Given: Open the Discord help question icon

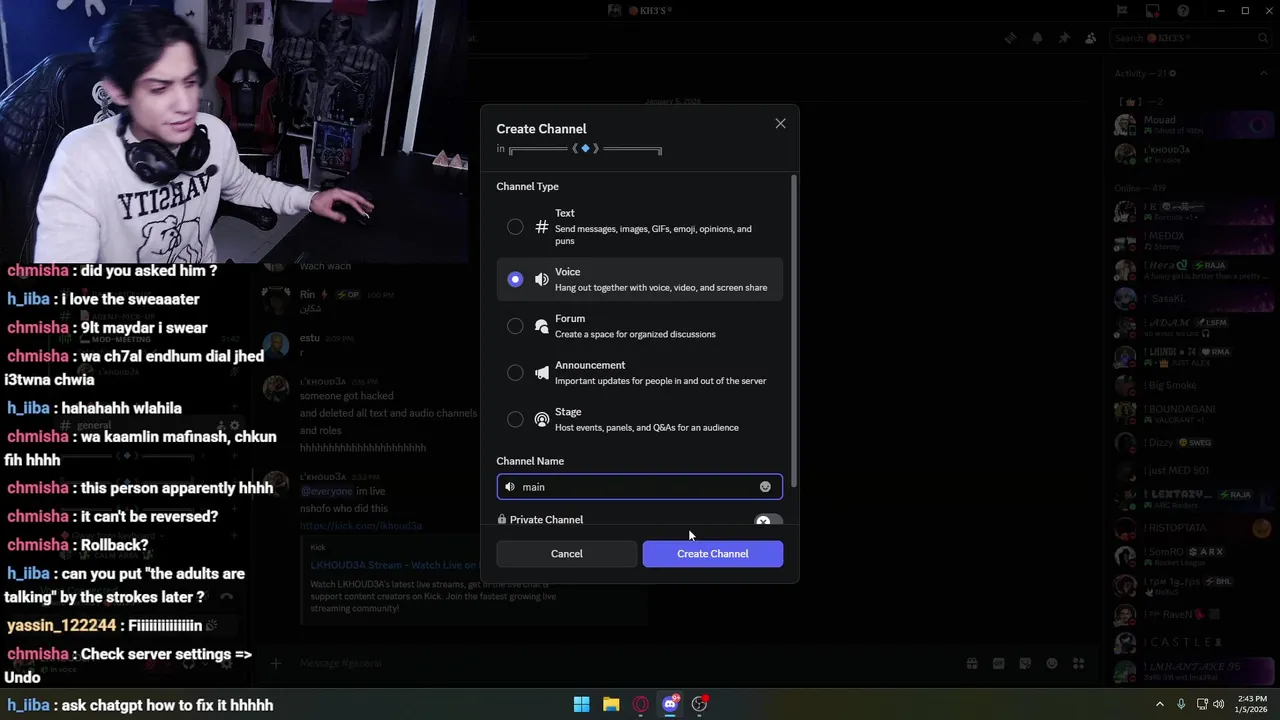Looking at the screenshot, I should tap(1183, 11).
